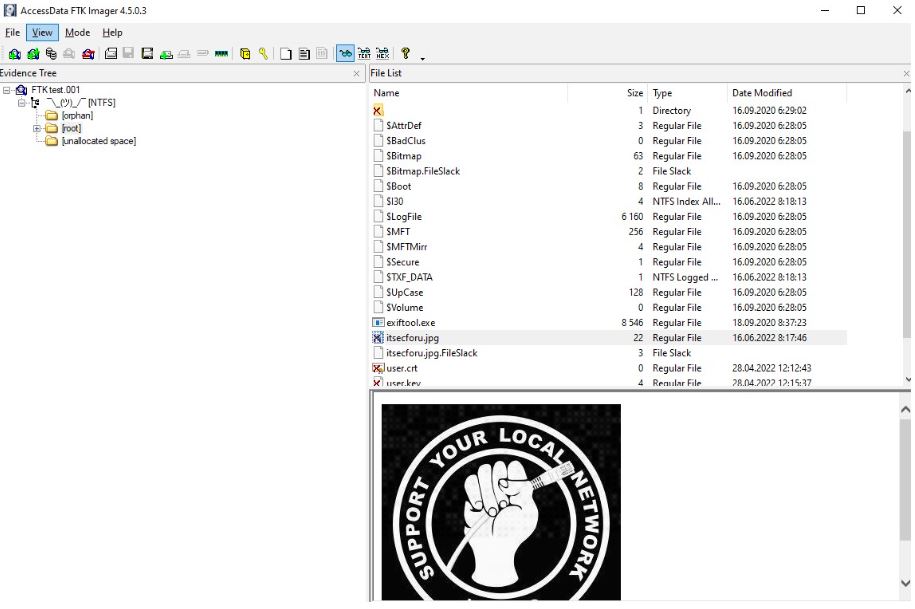Select the $Secure file row
The image size is (915, 609).
[609, 262]
